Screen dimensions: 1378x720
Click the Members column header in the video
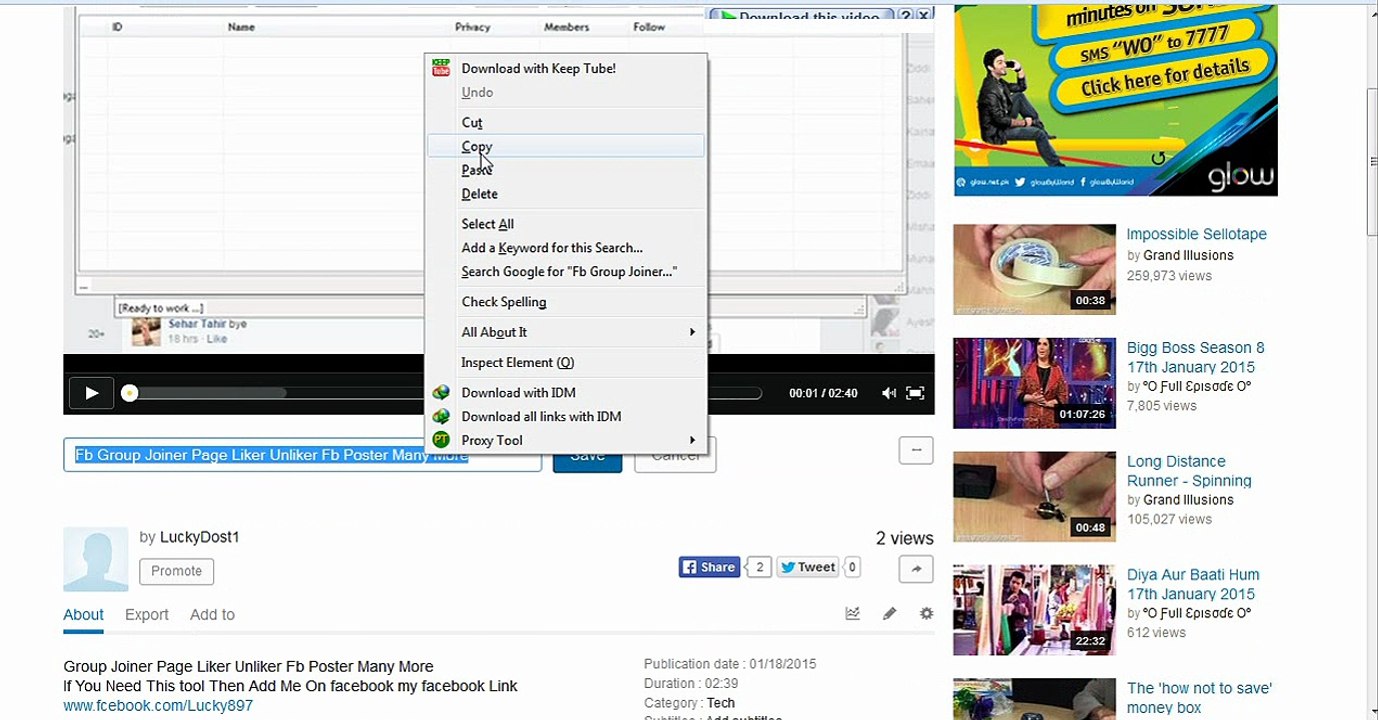pos(566,27)
